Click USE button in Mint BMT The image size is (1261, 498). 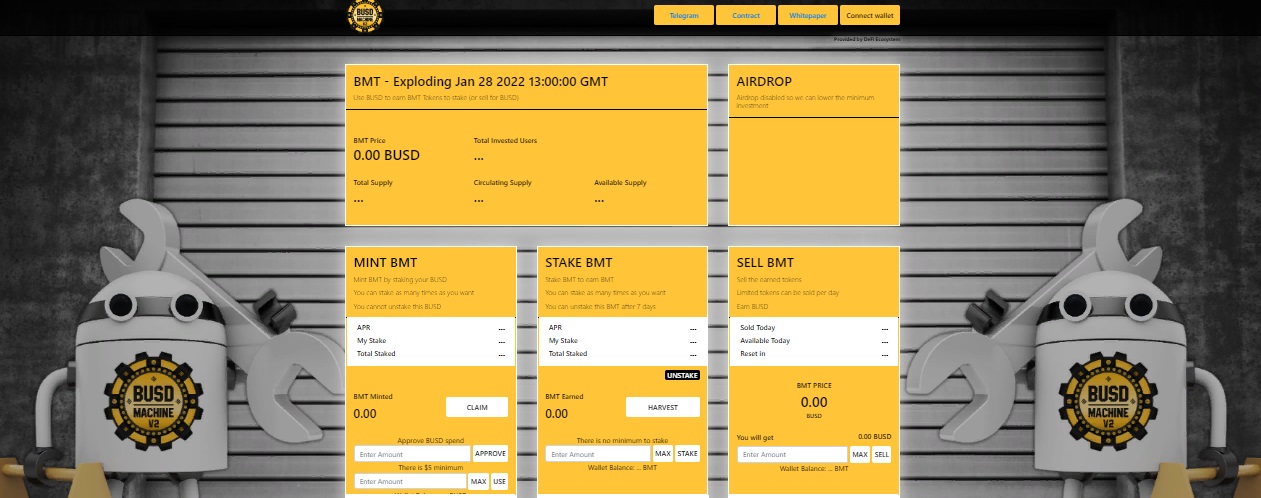click(x=499, y=481)
